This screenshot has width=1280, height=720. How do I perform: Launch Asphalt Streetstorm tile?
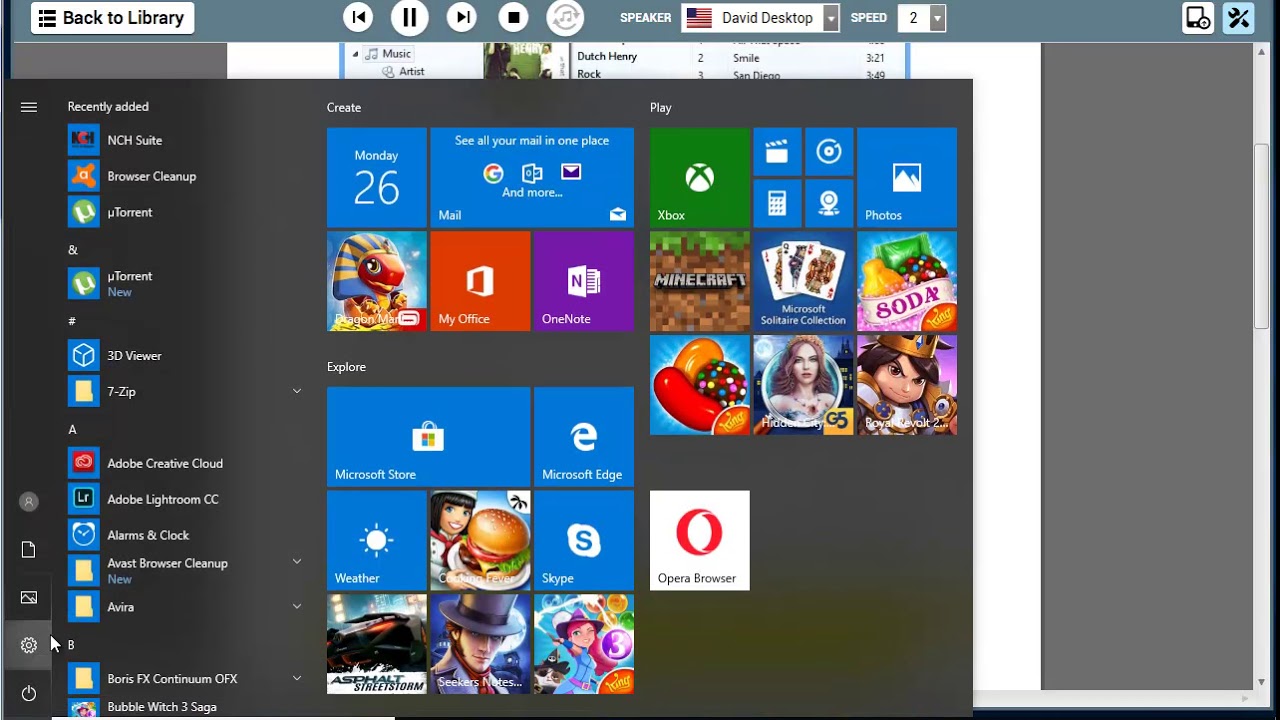pos(376,644)
